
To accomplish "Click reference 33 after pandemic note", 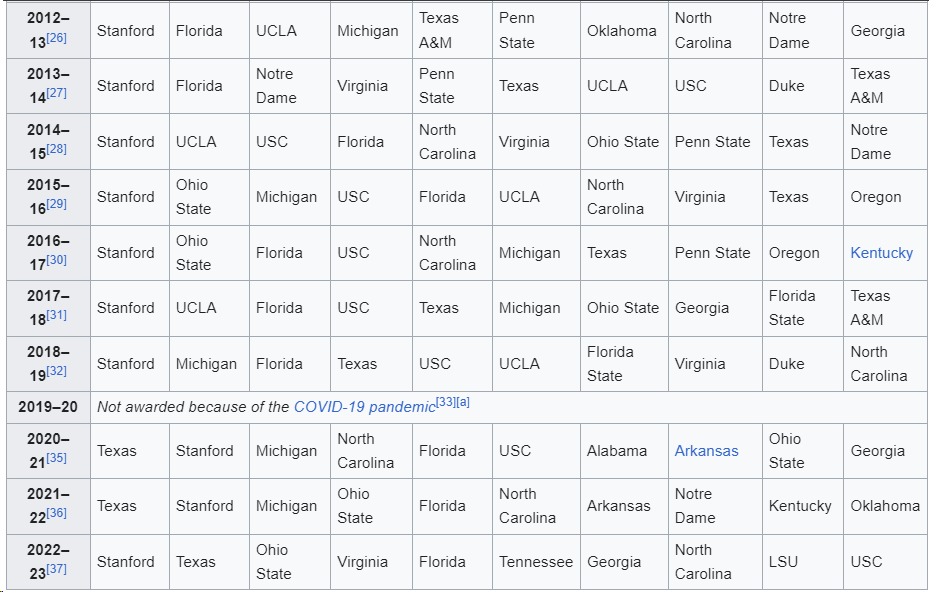I will point(445,402).
